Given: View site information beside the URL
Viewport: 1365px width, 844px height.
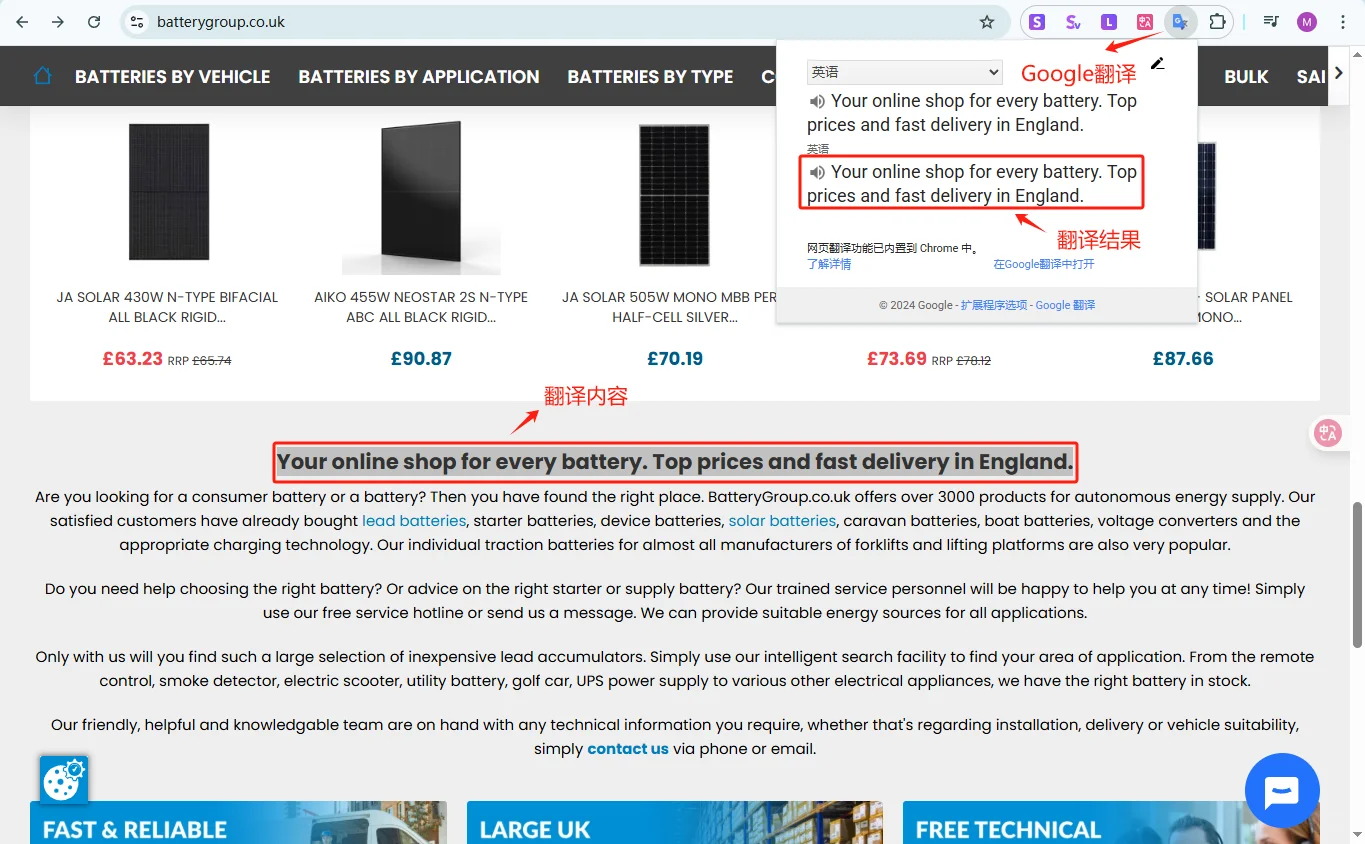Looking at the screenshot, I should [x=137, y=22].
